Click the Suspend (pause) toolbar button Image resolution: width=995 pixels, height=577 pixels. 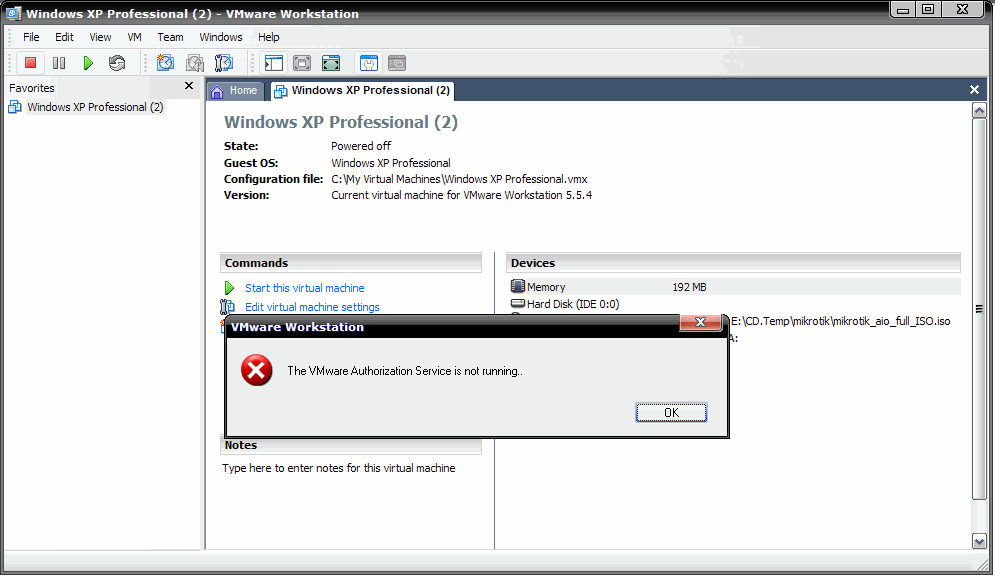[59, 63]
